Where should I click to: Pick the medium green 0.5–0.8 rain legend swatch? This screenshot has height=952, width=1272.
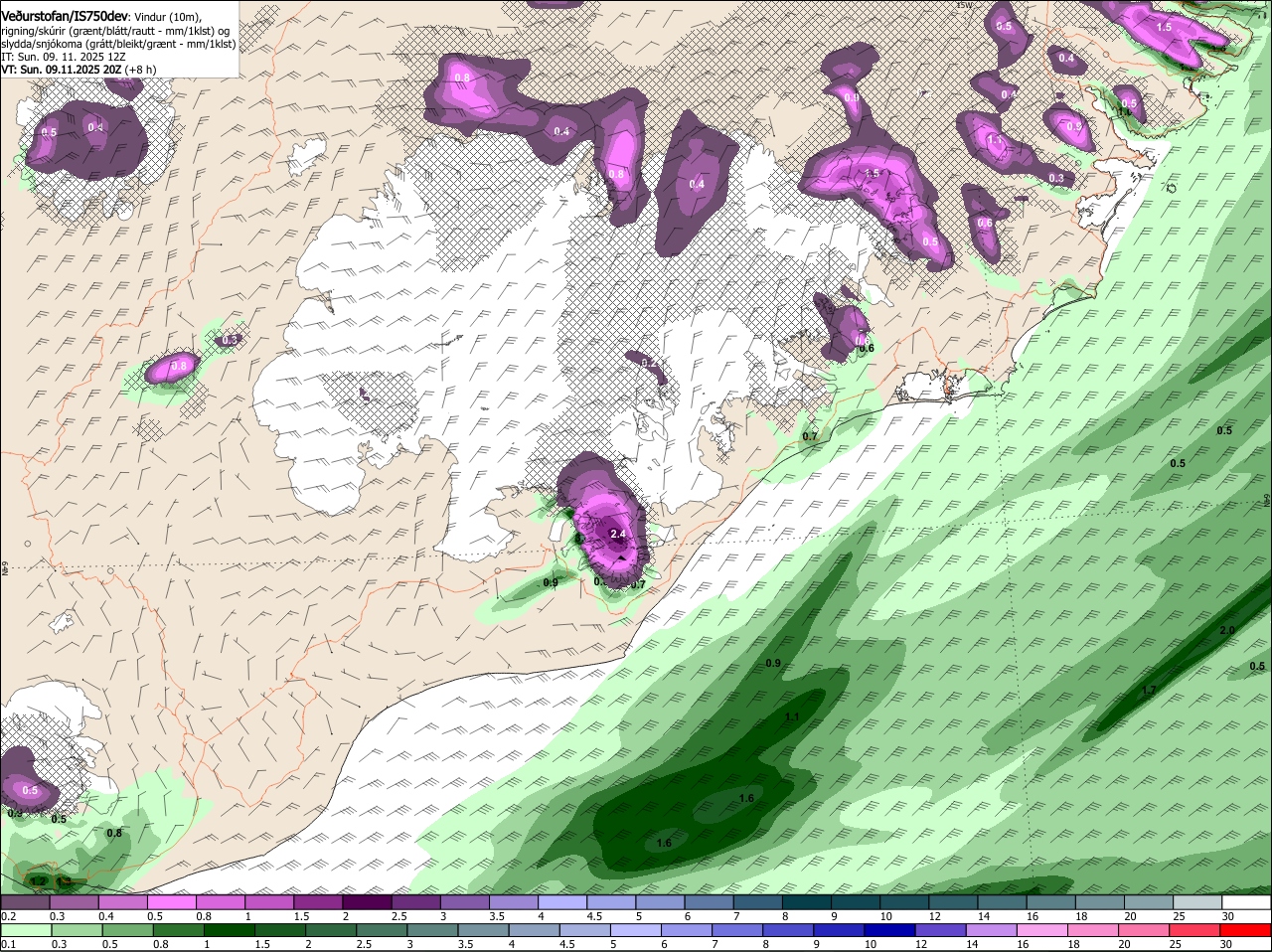pos(128,930)
